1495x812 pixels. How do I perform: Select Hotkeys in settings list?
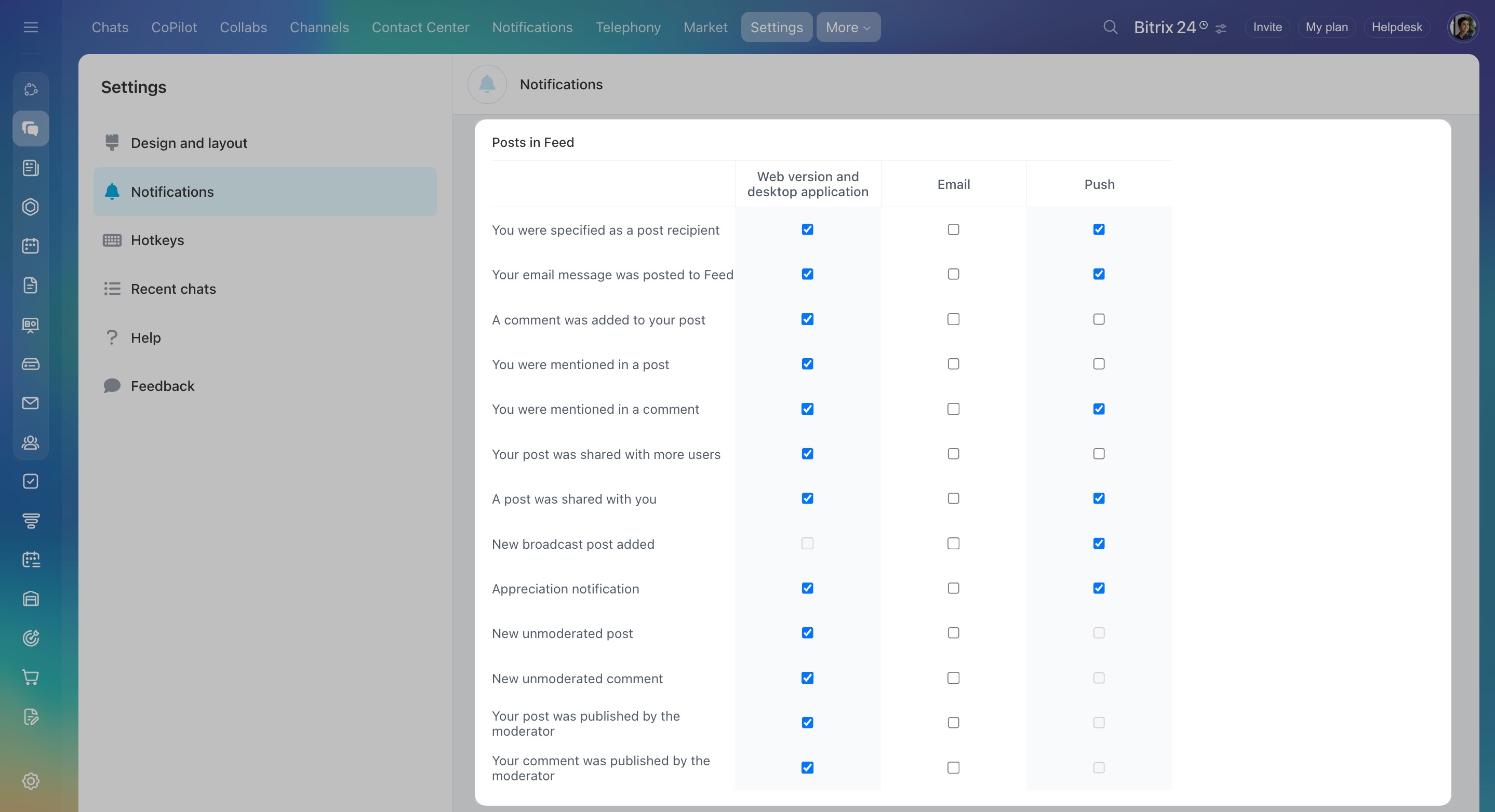coord(157,240)
